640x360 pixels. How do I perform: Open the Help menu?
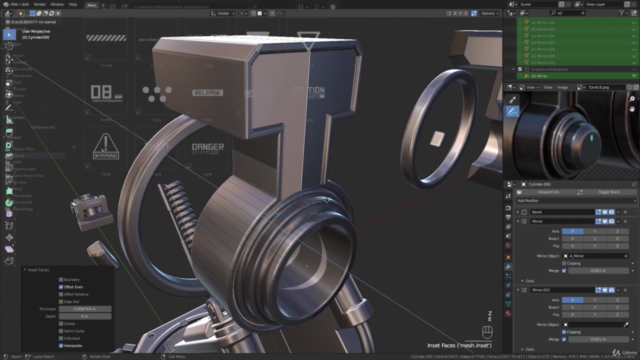pos(73,4)
